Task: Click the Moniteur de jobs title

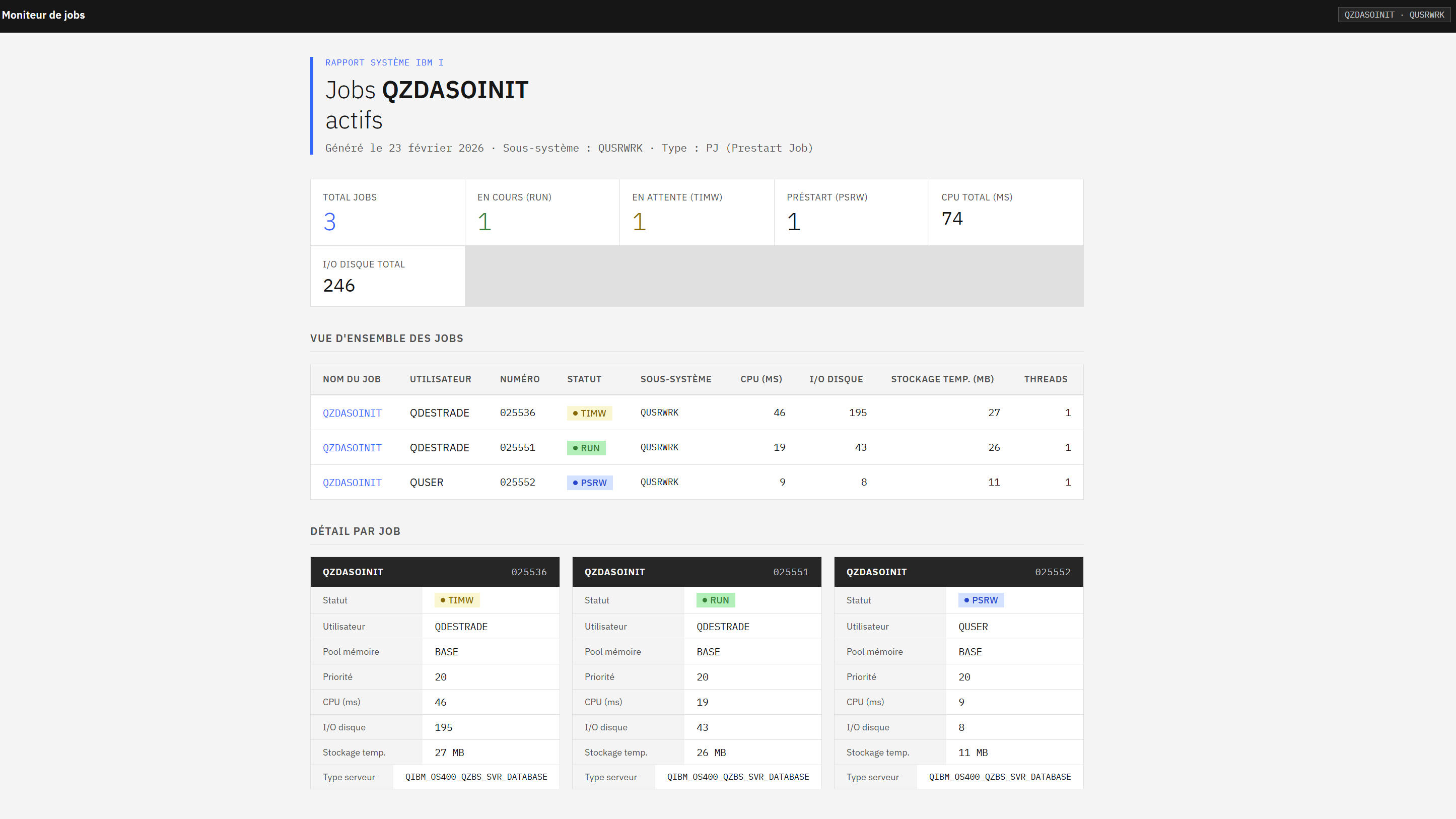Action: (x=43, y=15)
